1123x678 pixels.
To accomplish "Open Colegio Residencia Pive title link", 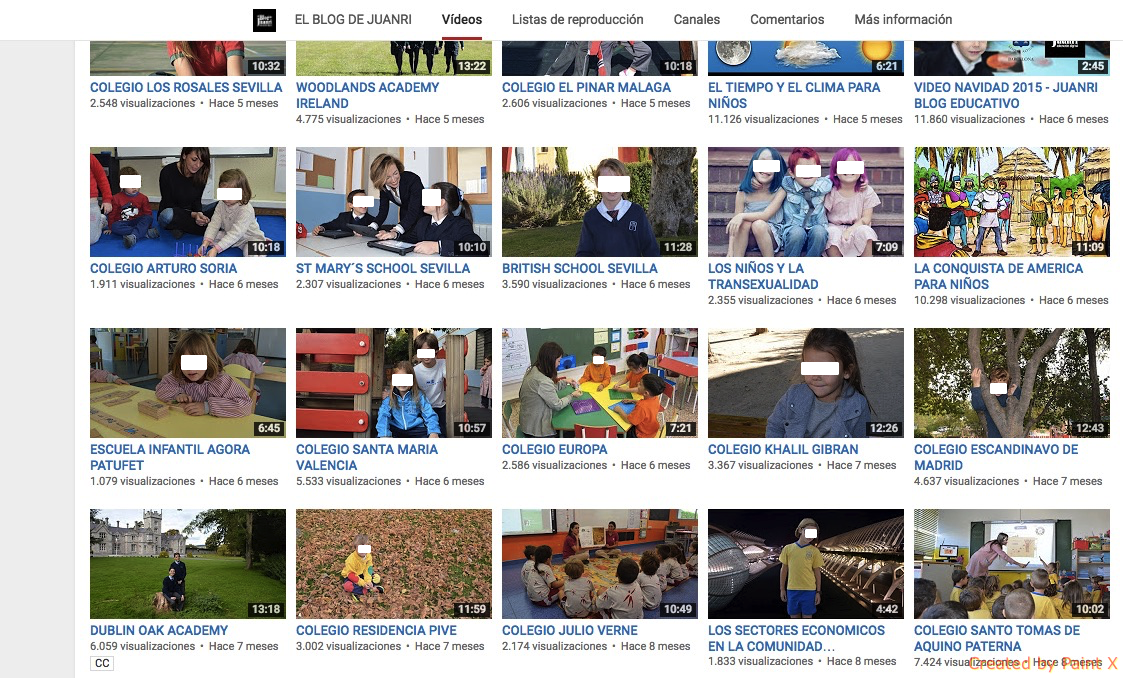I will point(376,630).
